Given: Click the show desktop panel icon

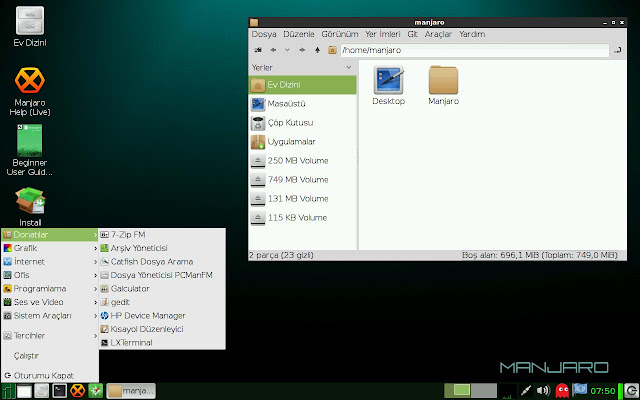Looking at the screenshot, I should pos(24,391).
